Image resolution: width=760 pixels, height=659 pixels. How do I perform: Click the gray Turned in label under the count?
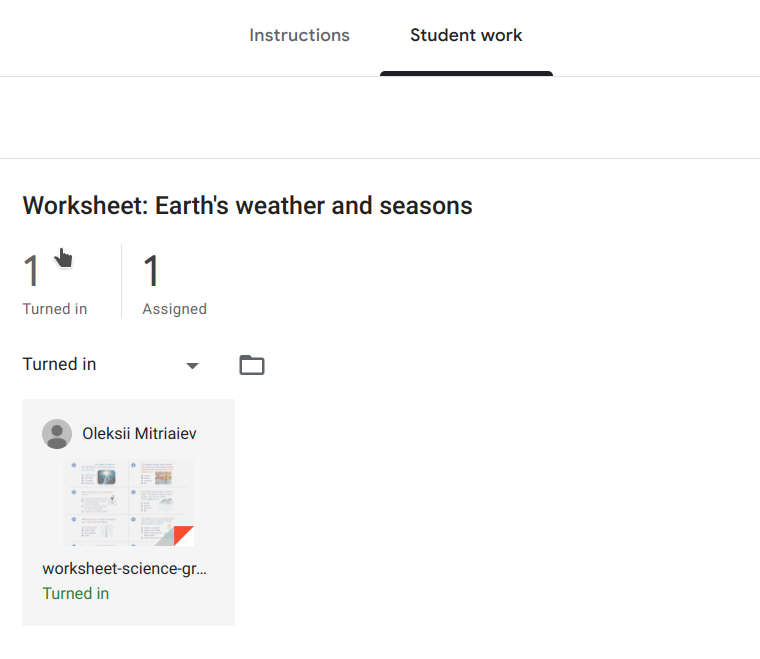coord(55,309)
